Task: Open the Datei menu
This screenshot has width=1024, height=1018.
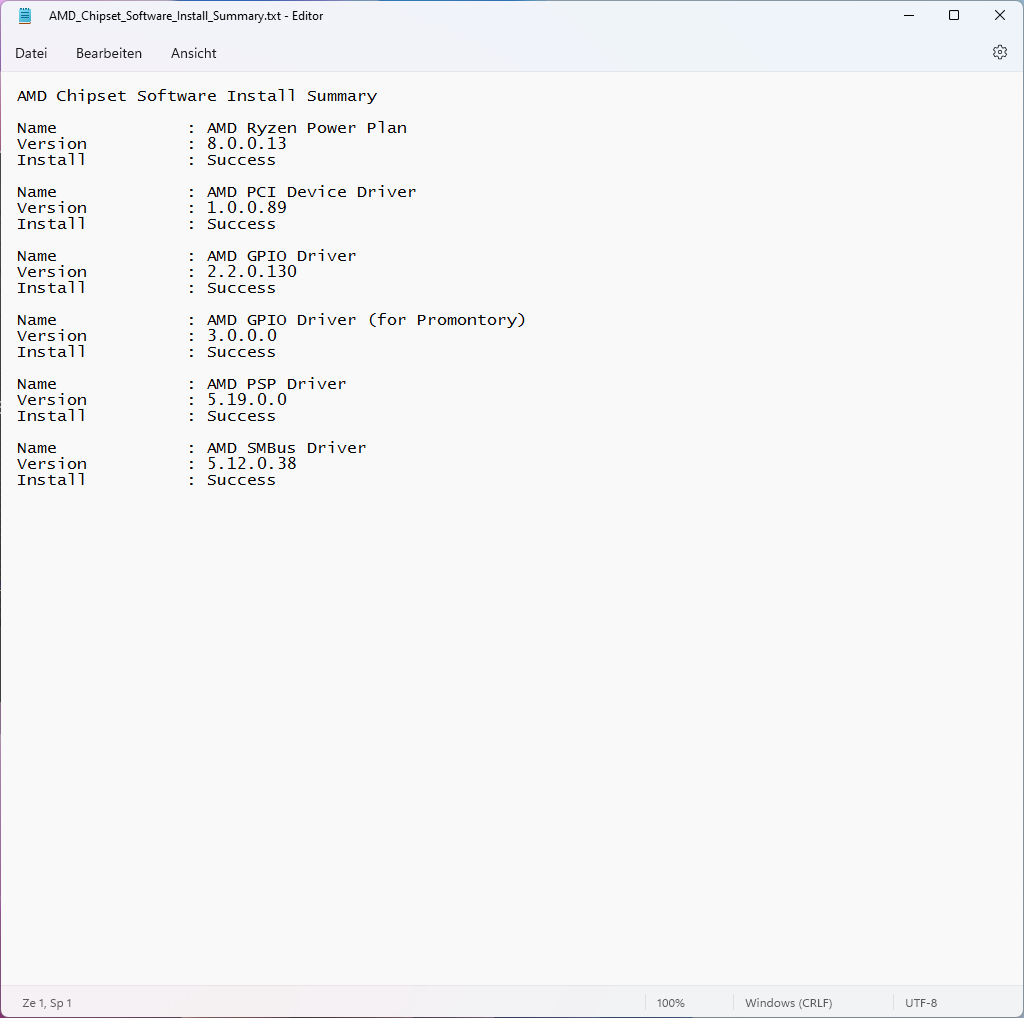Action: [x=31, y=54]
